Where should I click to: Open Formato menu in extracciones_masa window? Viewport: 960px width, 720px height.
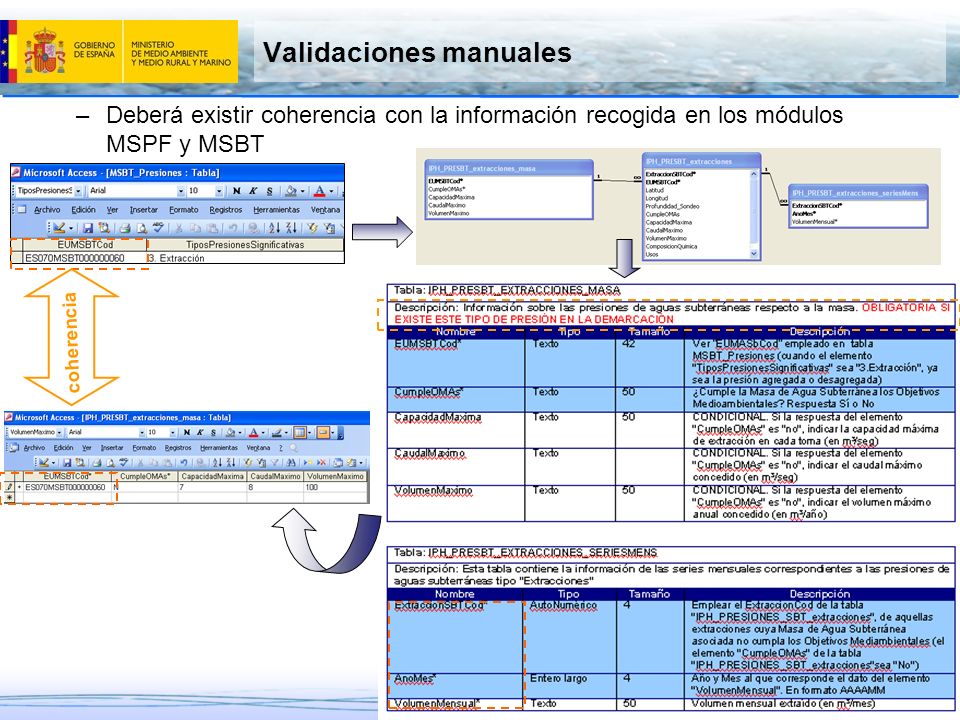point(144,448)
